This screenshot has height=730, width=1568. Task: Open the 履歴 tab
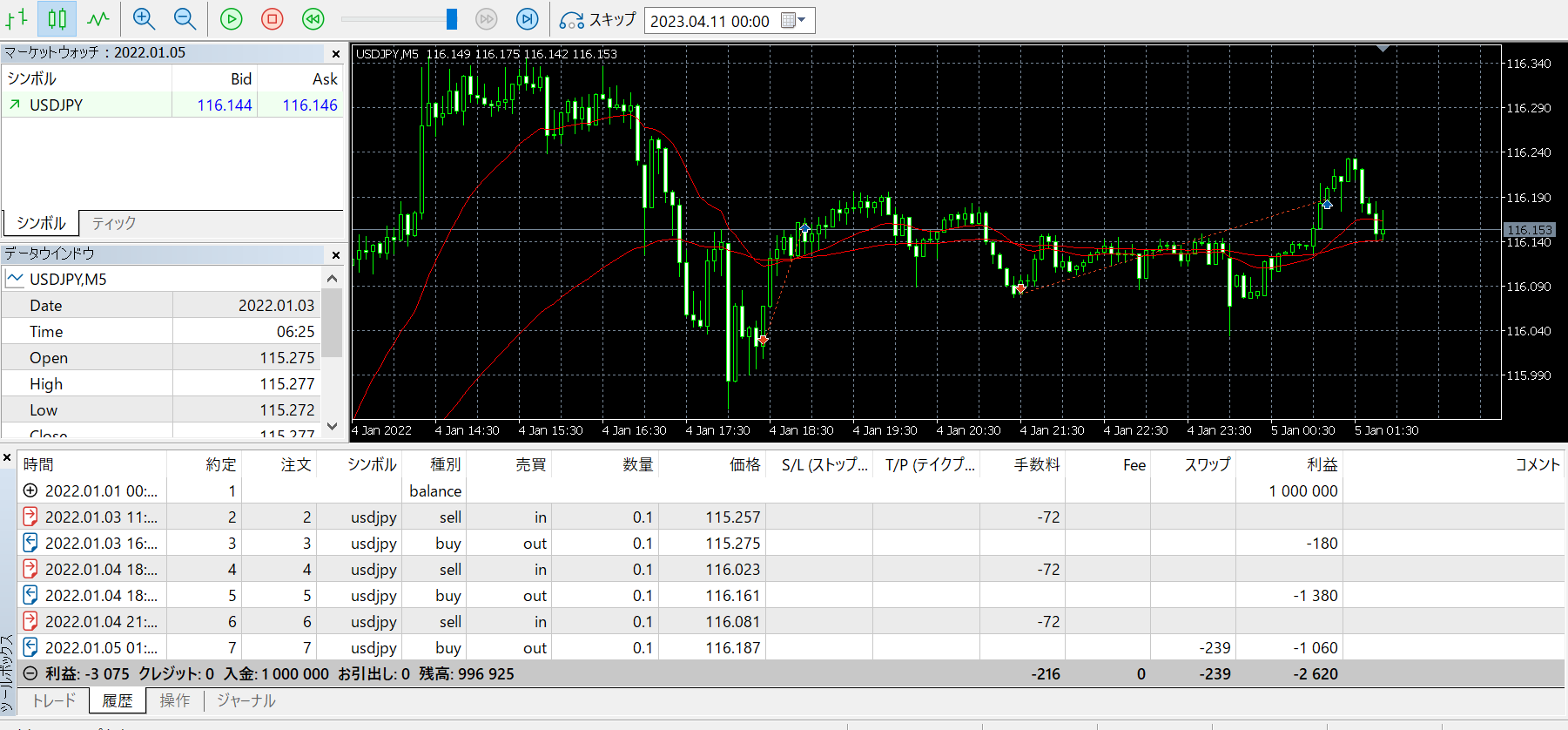click(118, 700)
